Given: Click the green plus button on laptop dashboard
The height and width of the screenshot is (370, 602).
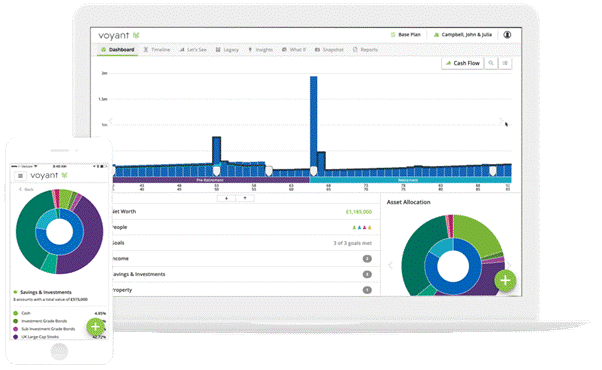Looking at the screenshot, I should [x=505, y=281].
